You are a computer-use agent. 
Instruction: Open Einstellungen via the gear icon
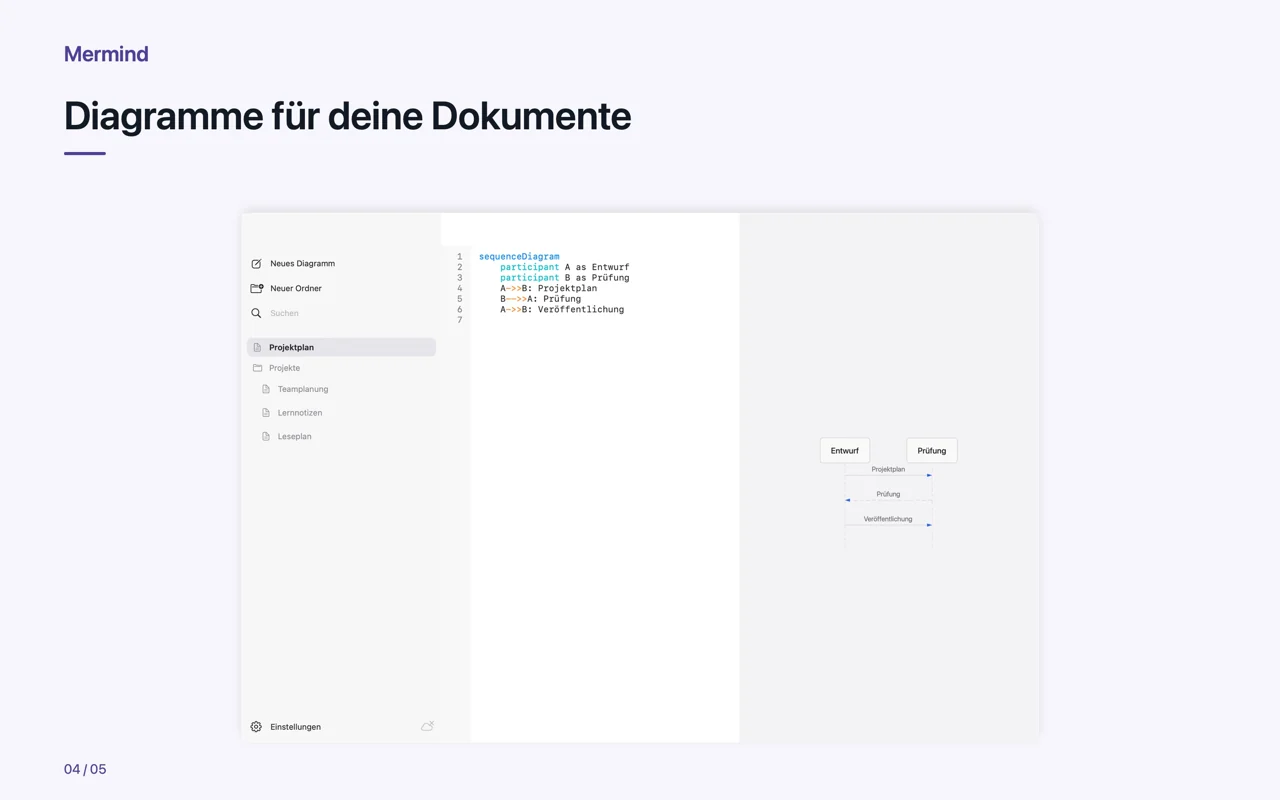click(x=256, y=727)
